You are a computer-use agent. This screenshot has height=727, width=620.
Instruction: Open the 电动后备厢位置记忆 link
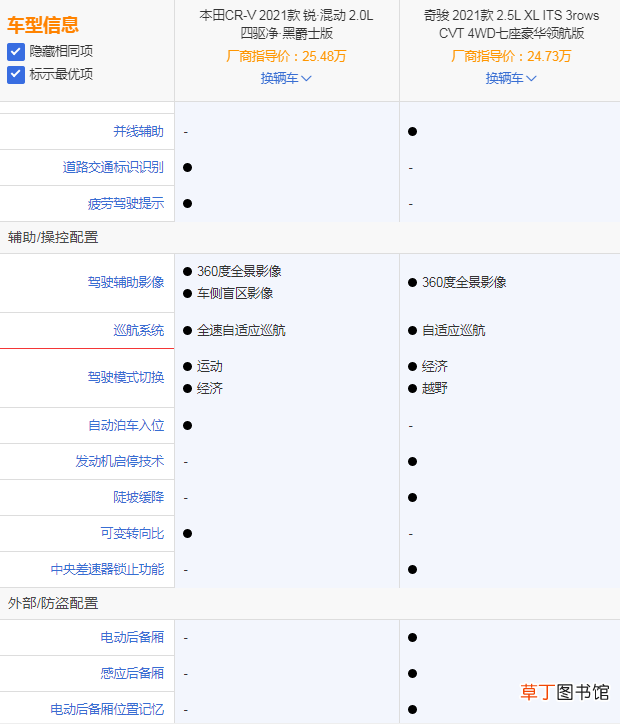click(107, 709)
